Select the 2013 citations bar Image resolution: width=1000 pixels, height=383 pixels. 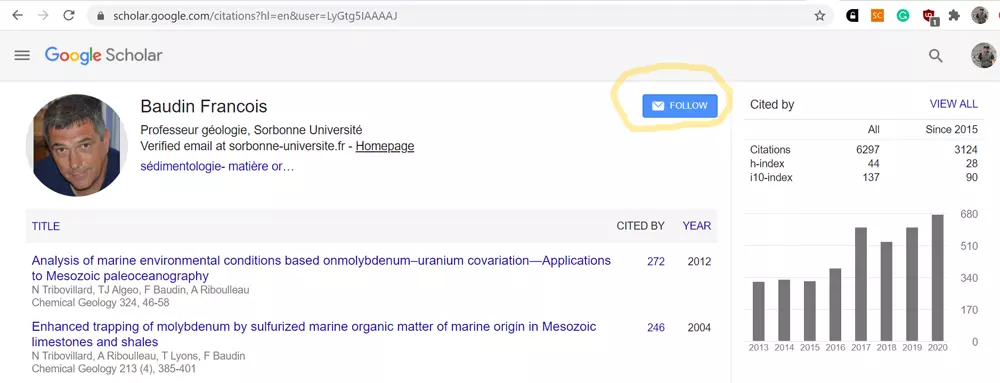pyautogui.click(x=758, y=311)
